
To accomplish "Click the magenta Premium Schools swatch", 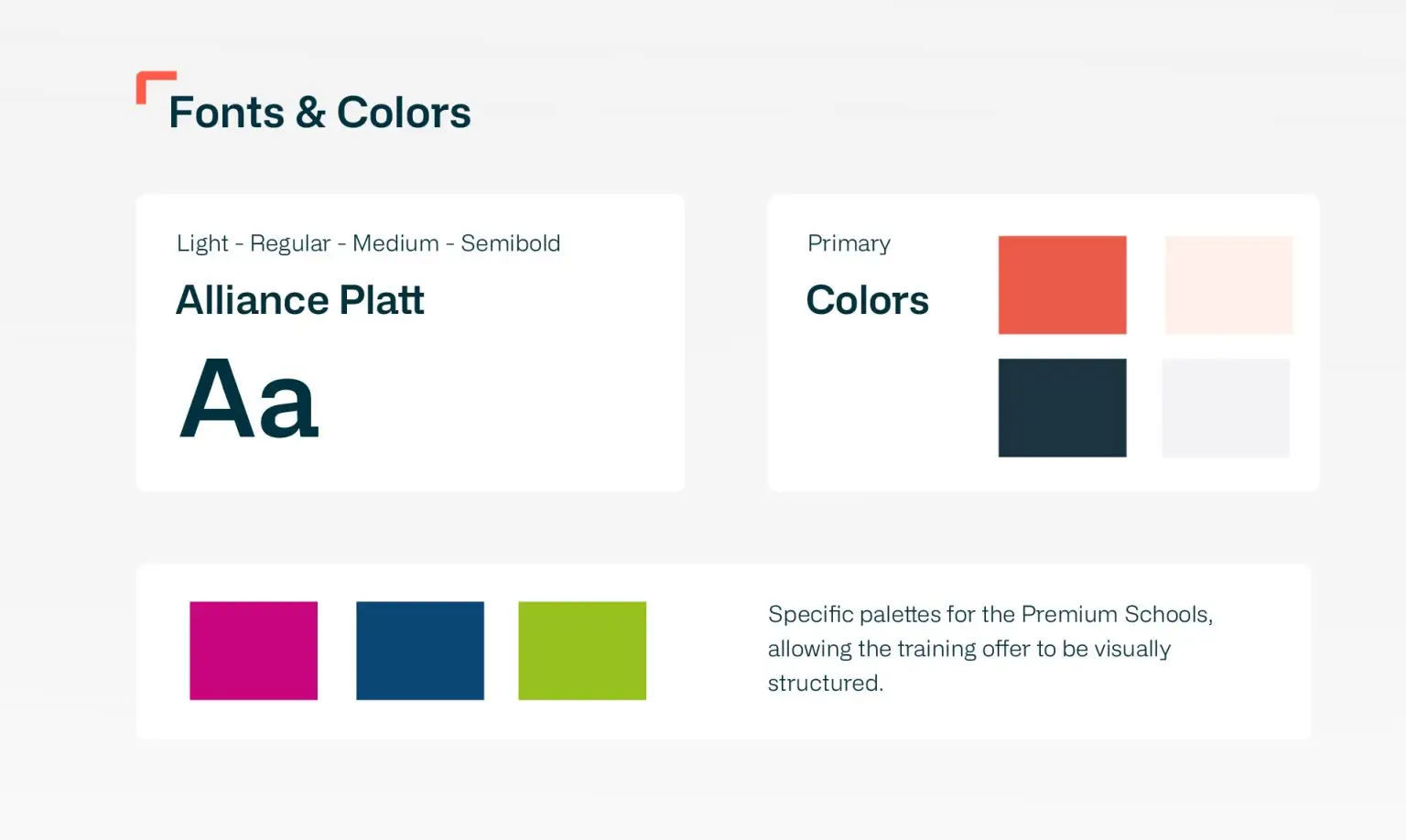I will pyautogui.click(x=254, y=651).
